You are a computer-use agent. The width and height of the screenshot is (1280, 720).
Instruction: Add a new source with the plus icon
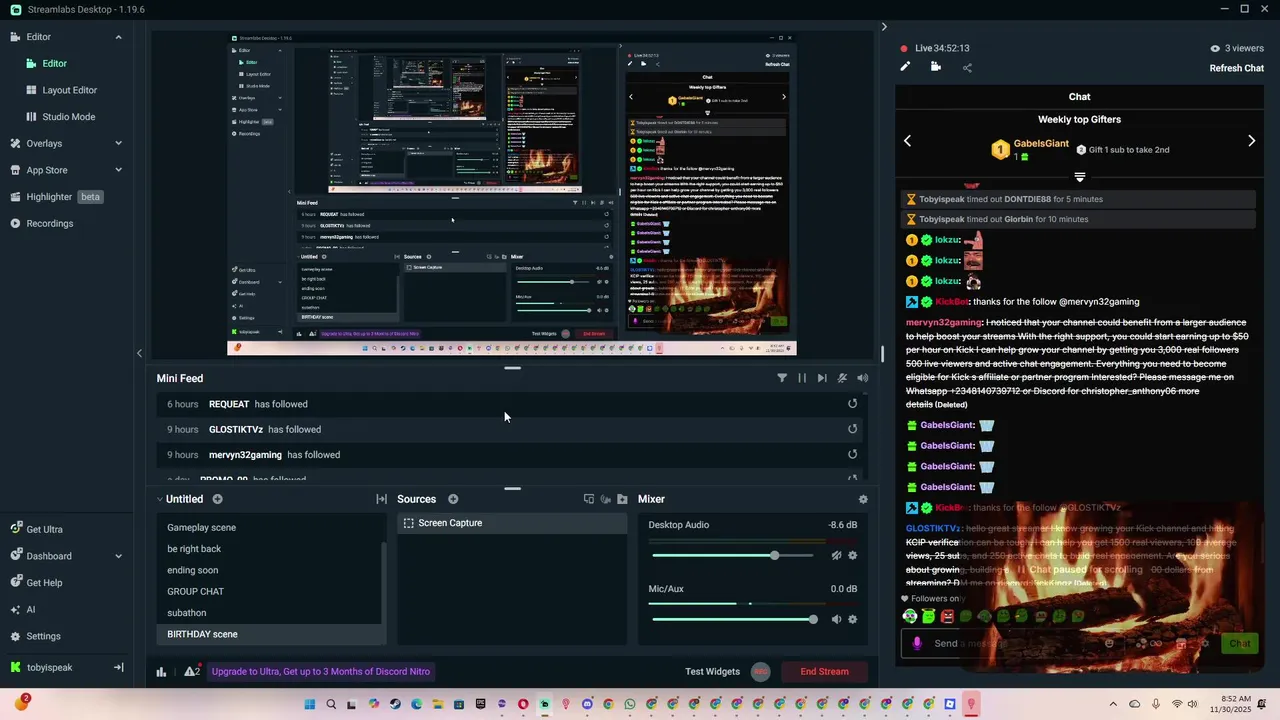[453, 499]
